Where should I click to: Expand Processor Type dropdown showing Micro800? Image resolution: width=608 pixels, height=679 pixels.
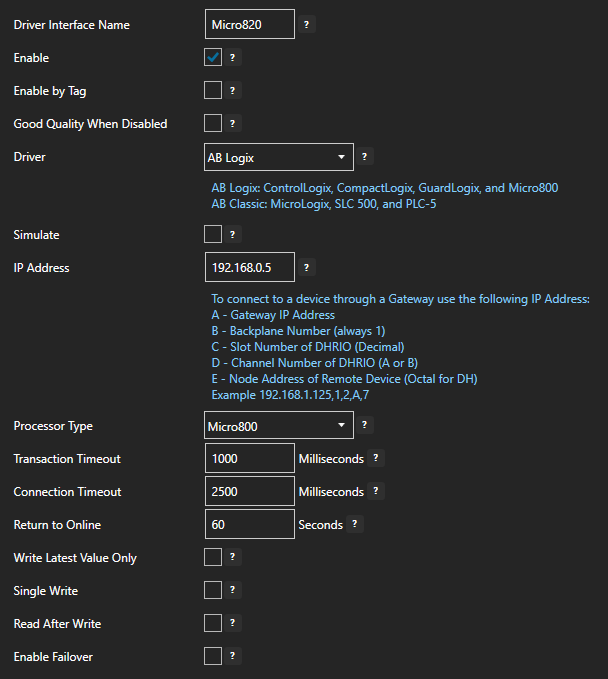279,426
